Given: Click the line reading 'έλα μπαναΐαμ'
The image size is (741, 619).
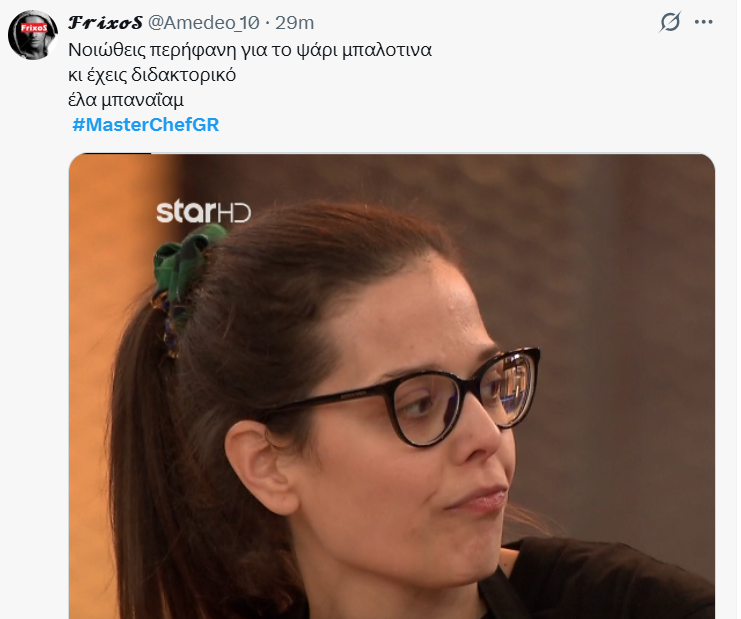Looking at the screenshot, I should click(126, 100).
